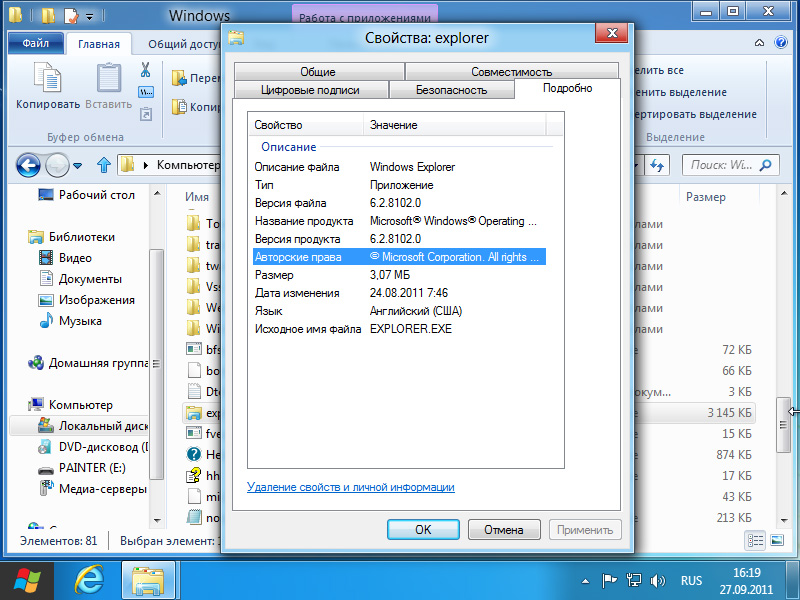Click the 'Удаление свойств и личной информации' link
This screenshot has width=800, height=600.
pos(351,487)
